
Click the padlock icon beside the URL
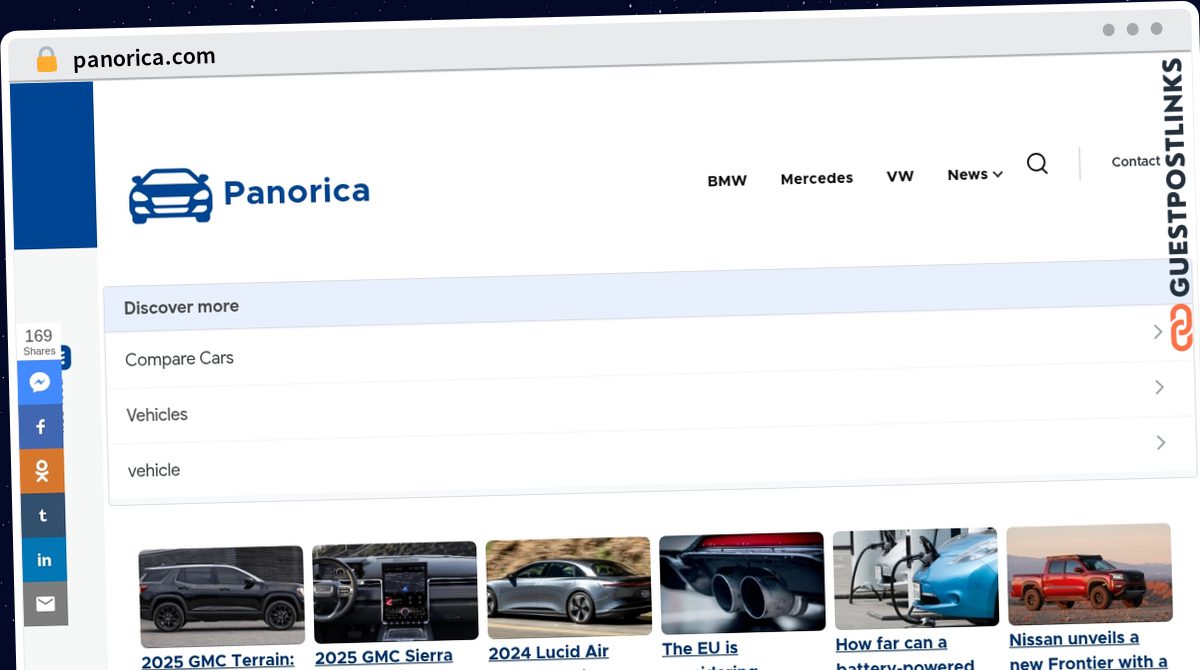[47, 60]
